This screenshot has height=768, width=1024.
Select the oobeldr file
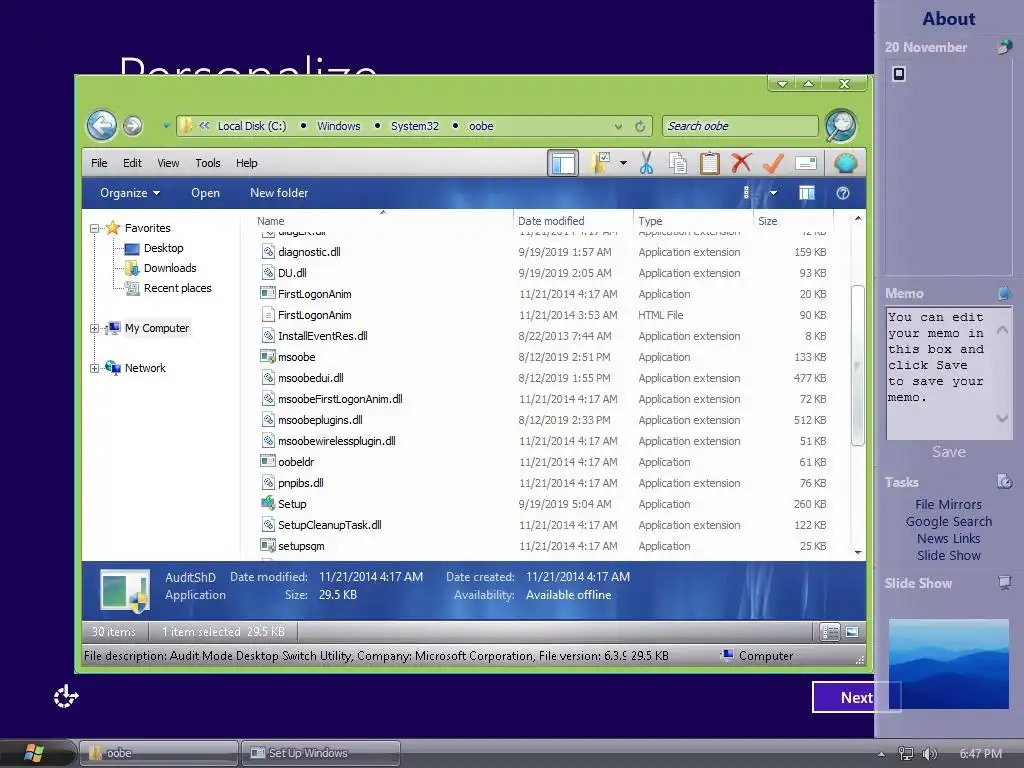pyautogui.click(x=296, y=462)
